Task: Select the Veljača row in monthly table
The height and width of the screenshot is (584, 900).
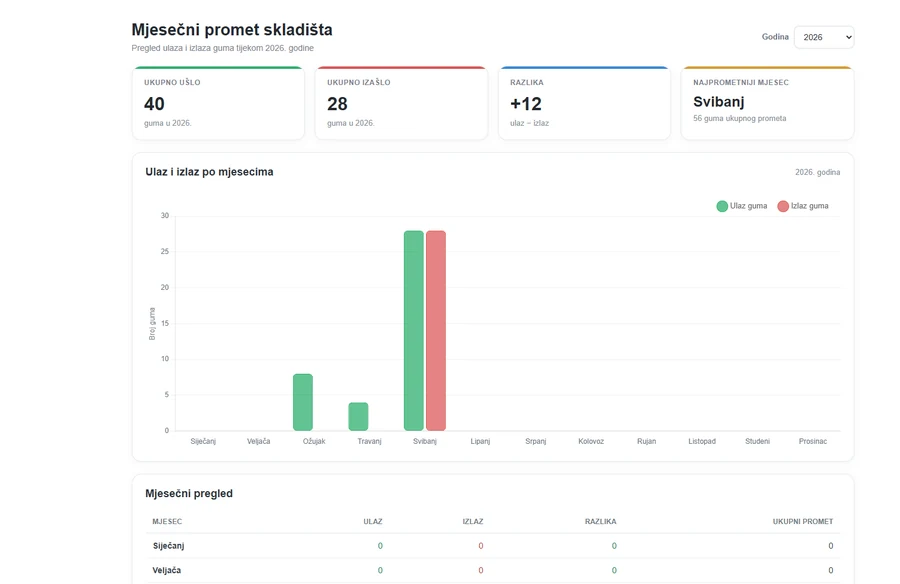Action: (493, 570)
